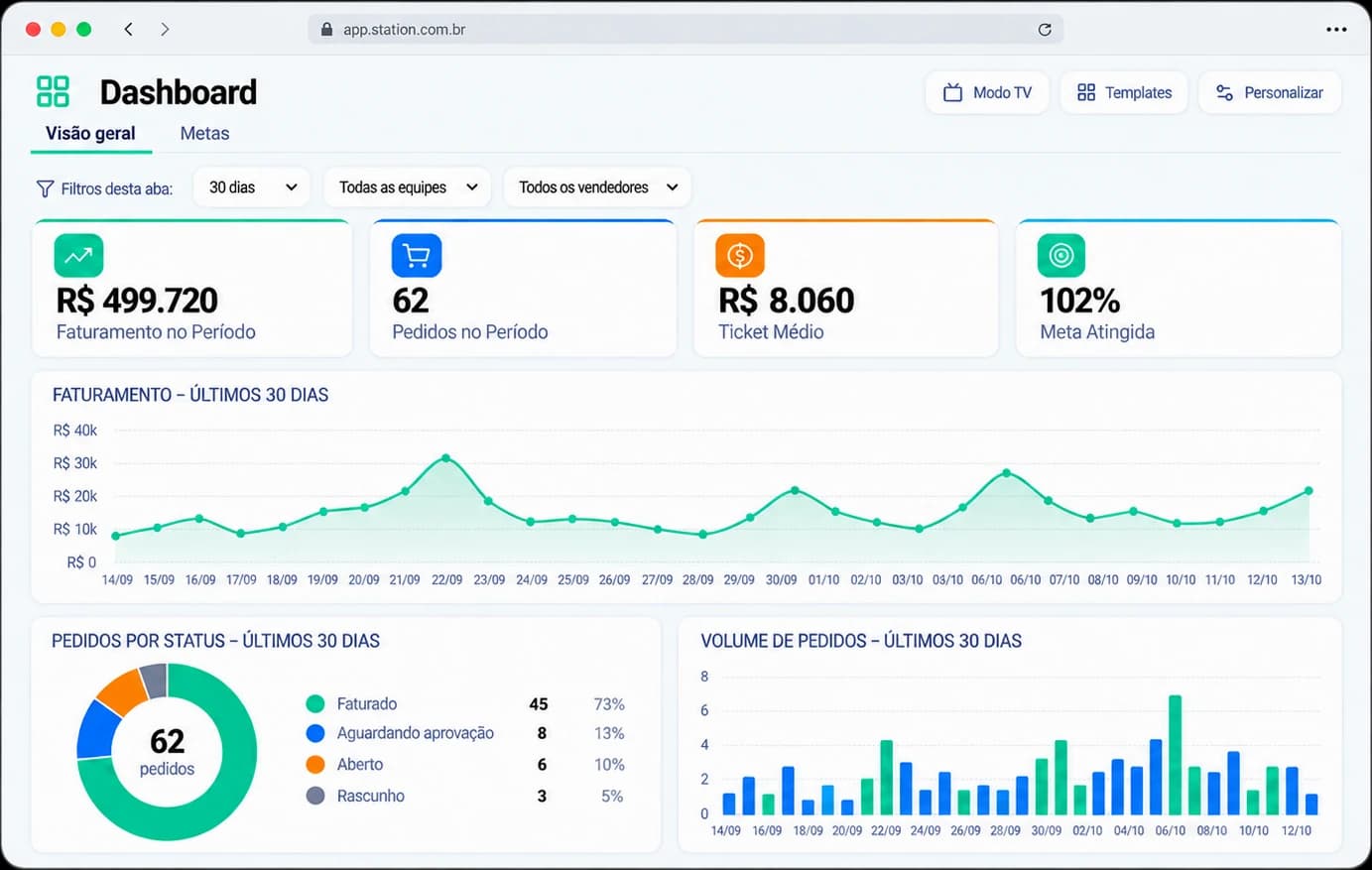The height and width of the screenshot is (870, 1372).
Task: Click the 22/09 peak point on revenue chart
Action: click(x=445, y=458)
